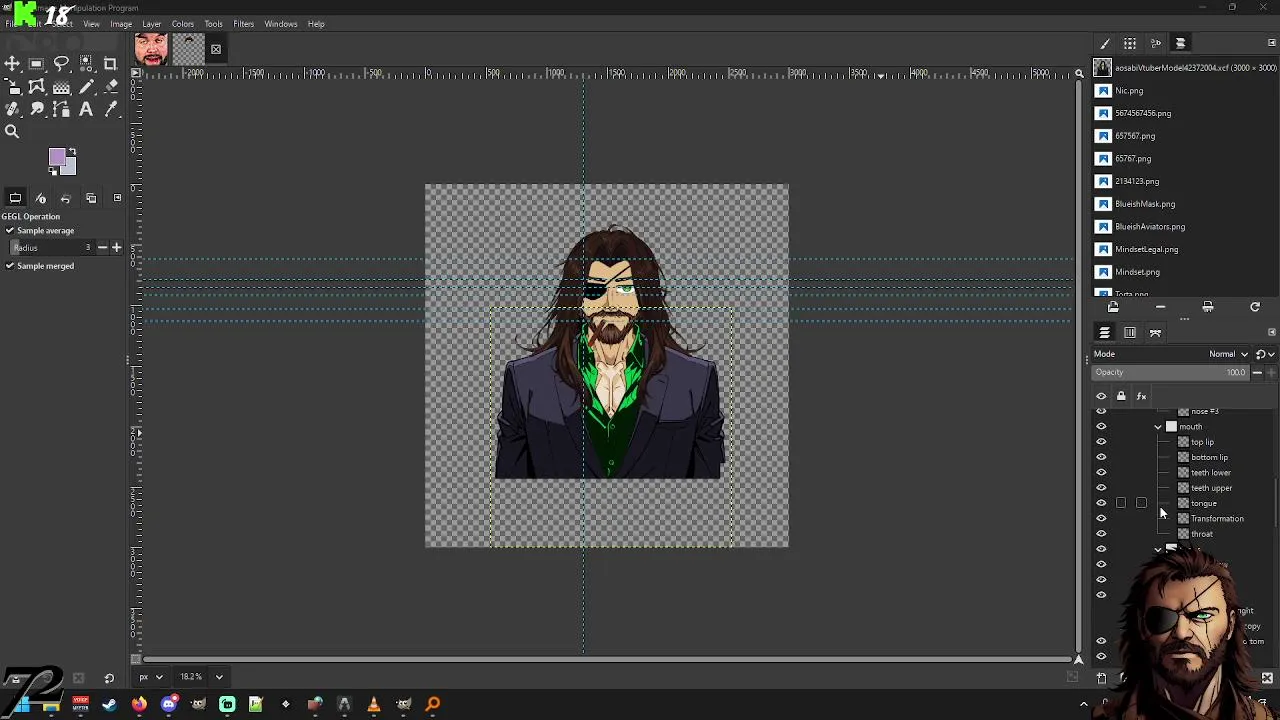Image resolution: width=1280 pixels, height=720 pixels.
Task: Swap foreground and background colors
Action: tap(71, 152)
